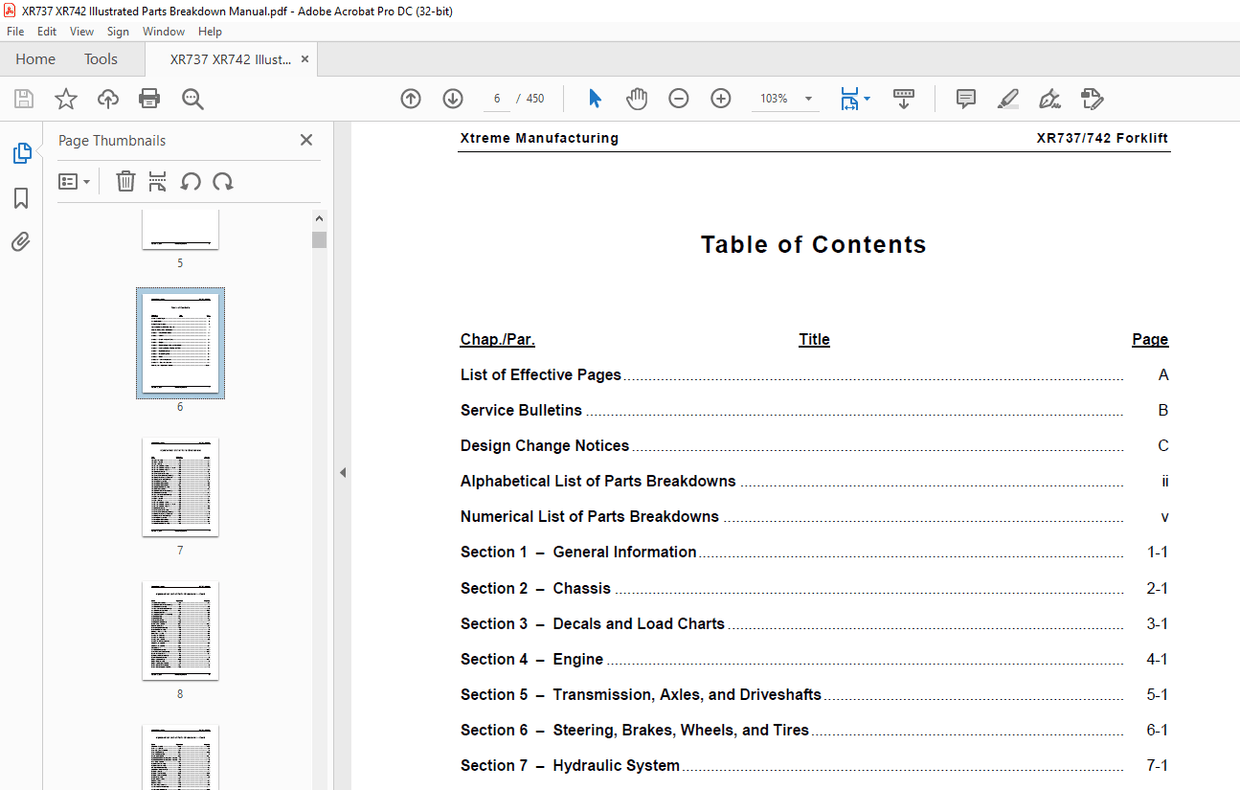Click the Zoom In plus icon

point(721,98)
